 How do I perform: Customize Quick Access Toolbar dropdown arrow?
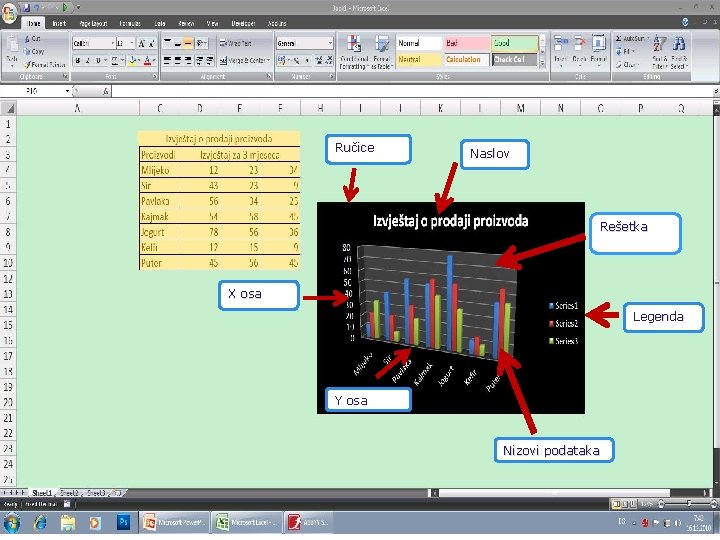point(78,8)
